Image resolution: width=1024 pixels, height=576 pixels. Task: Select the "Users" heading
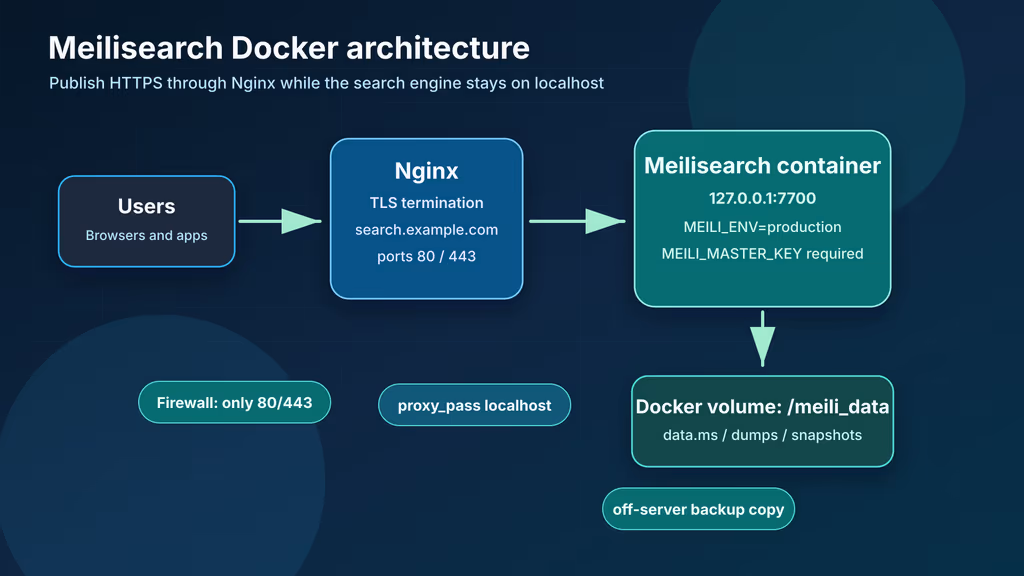(146, 206)
